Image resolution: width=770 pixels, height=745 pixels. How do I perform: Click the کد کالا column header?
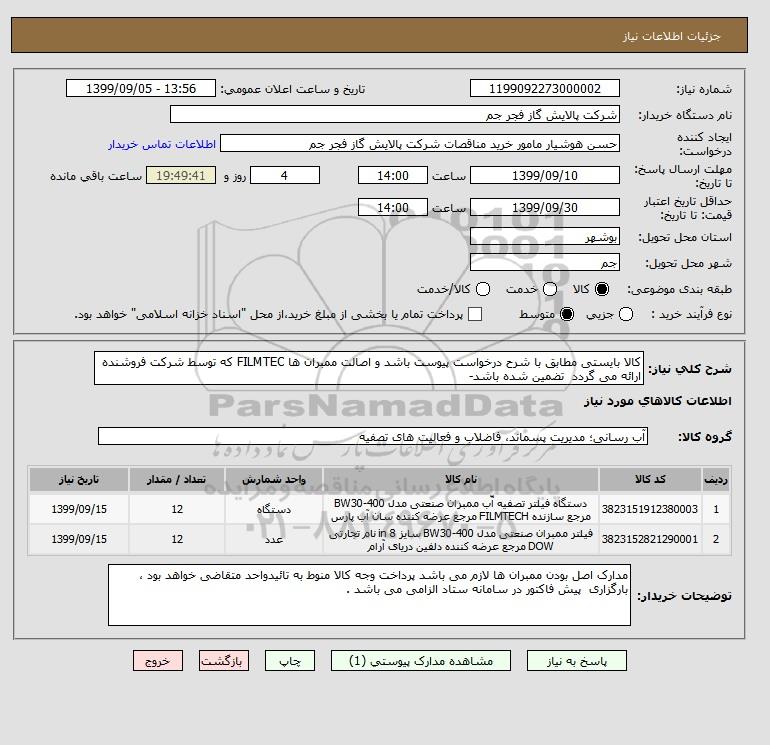(650, 479)
